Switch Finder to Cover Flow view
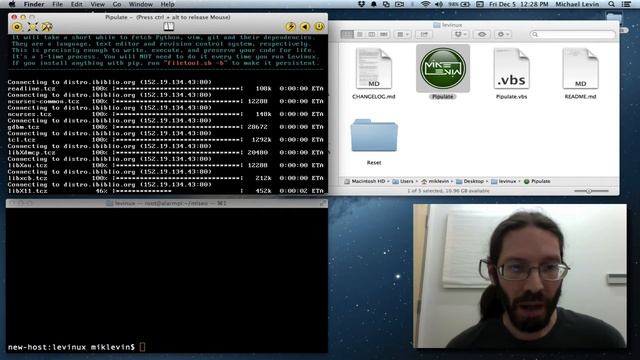Screen dimensions: 640x360 (x=384, y=34)
